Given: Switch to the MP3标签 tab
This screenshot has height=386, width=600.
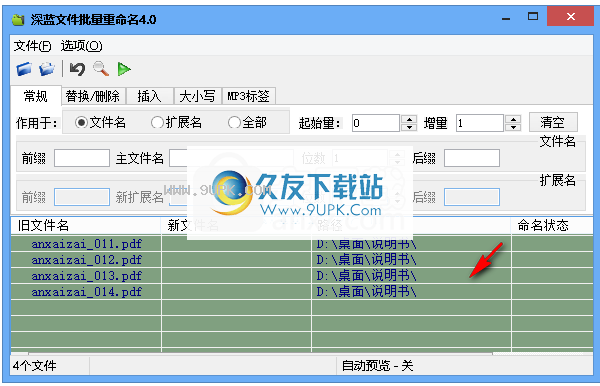Looking at the screenshot, I should (249, 96).
